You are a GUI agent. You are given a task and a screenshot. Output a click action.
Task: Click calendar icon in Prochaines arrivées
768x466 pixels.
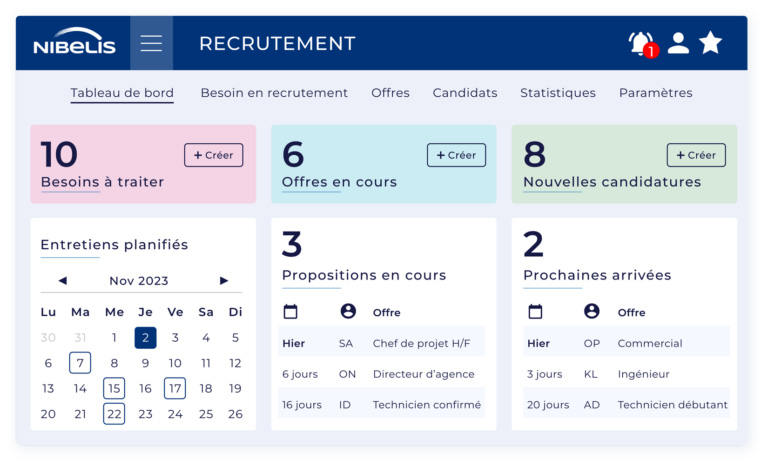pyautogui.click(x=535, y=311)
